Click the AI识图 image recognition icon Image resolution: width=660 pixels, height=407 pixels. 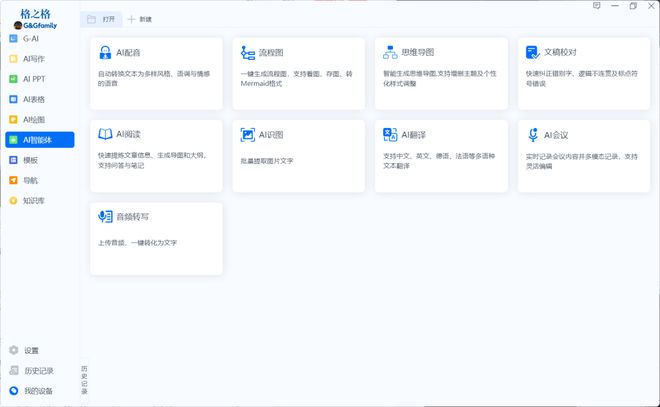248,134
